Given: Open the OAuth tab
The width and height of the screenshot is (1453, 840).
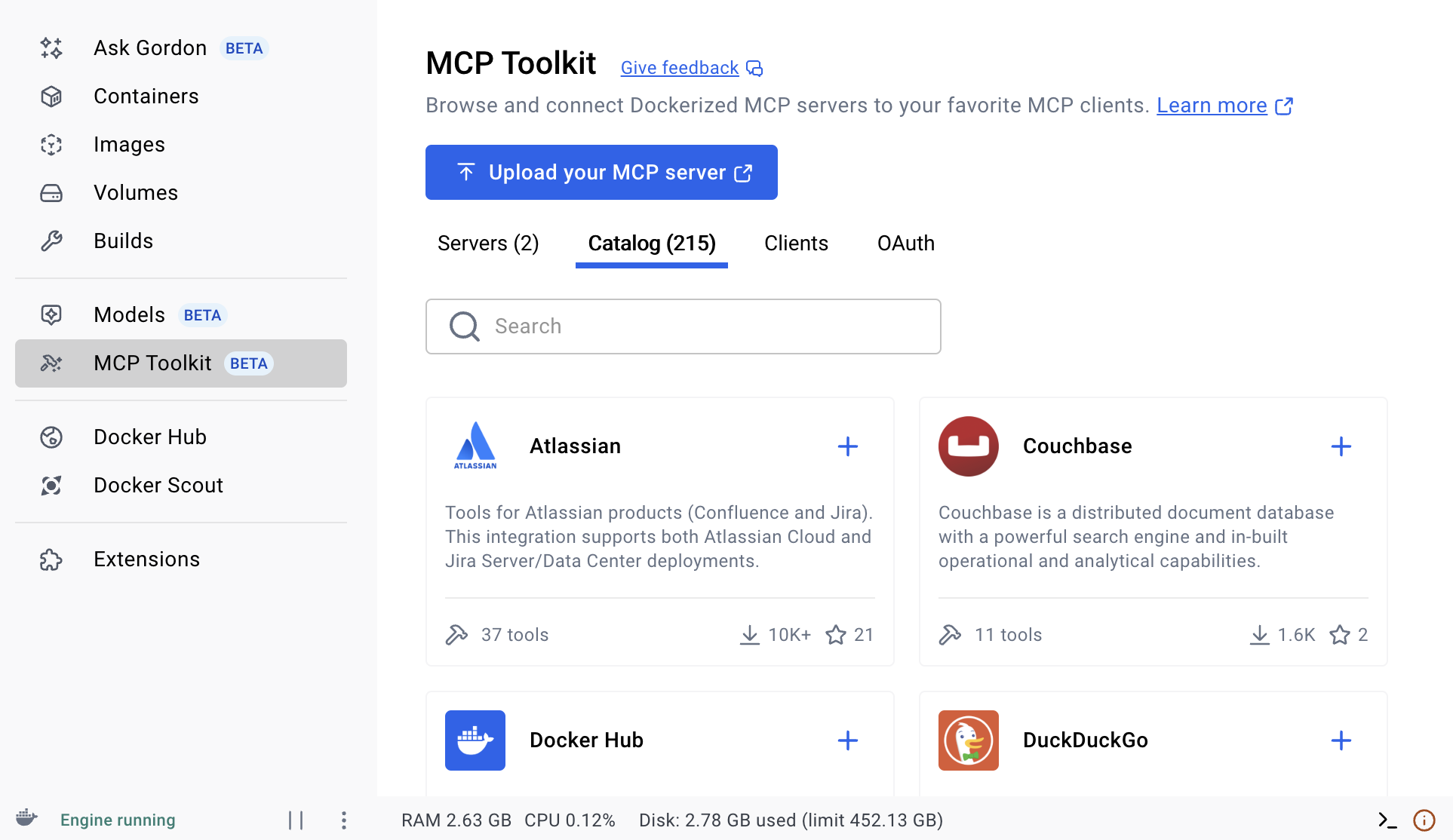Looking at the screenshot, I should point(905,244).
